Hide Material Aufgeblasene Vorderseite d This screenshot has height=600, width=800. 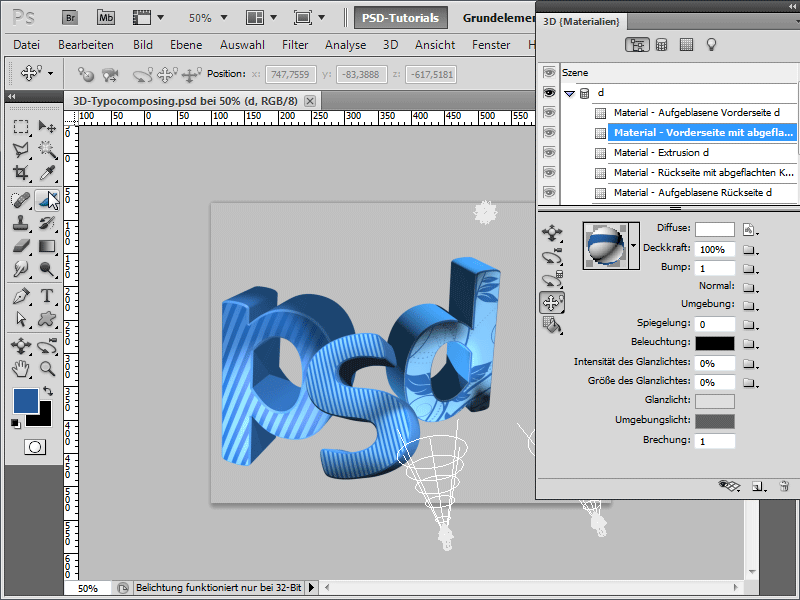[x=549, y=112]
